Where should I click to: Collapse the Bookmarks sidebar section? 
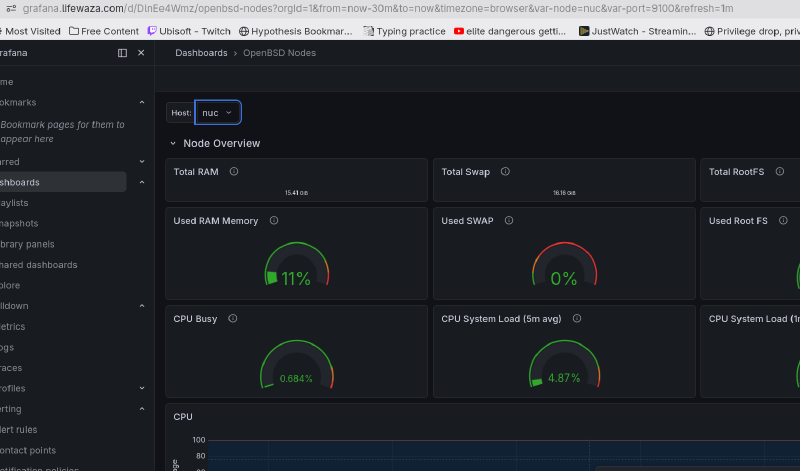(142, 103)
